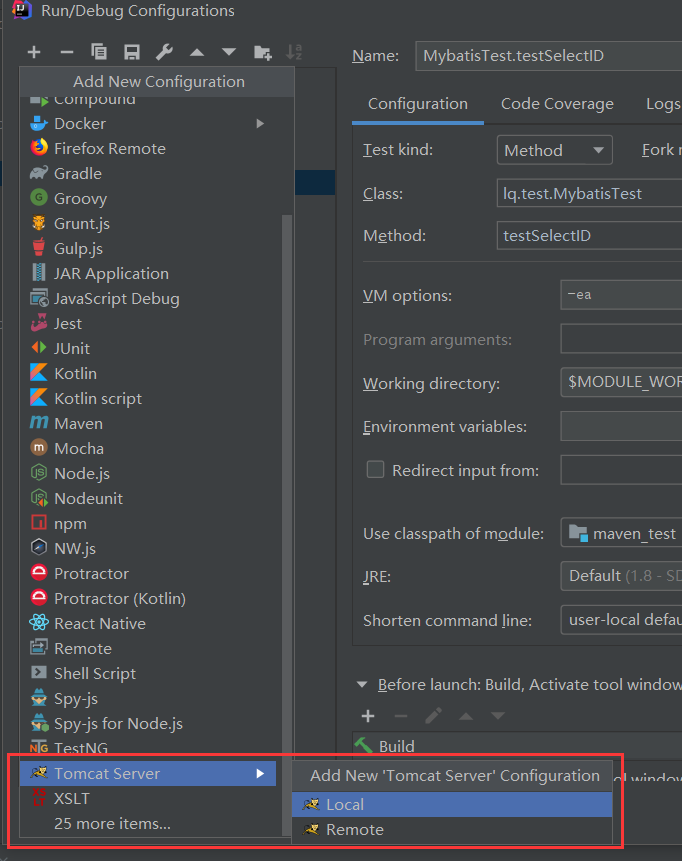Choose XSLT configuration type
Viewport: 682px width, 861px height.
point(148,798)
